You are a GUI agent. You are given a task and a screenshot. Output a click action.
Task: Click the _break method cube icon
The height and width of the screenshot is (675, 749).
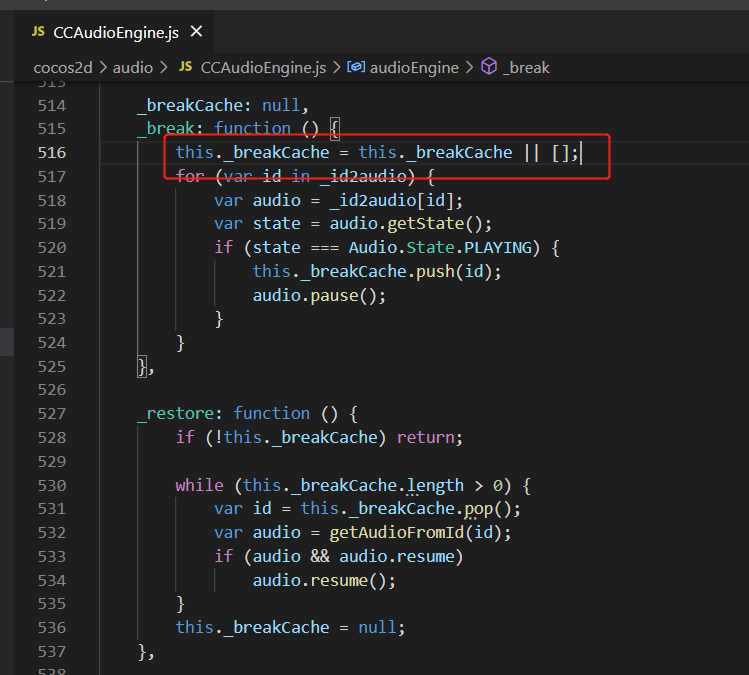pyautogui.click(x=489, y=66)
